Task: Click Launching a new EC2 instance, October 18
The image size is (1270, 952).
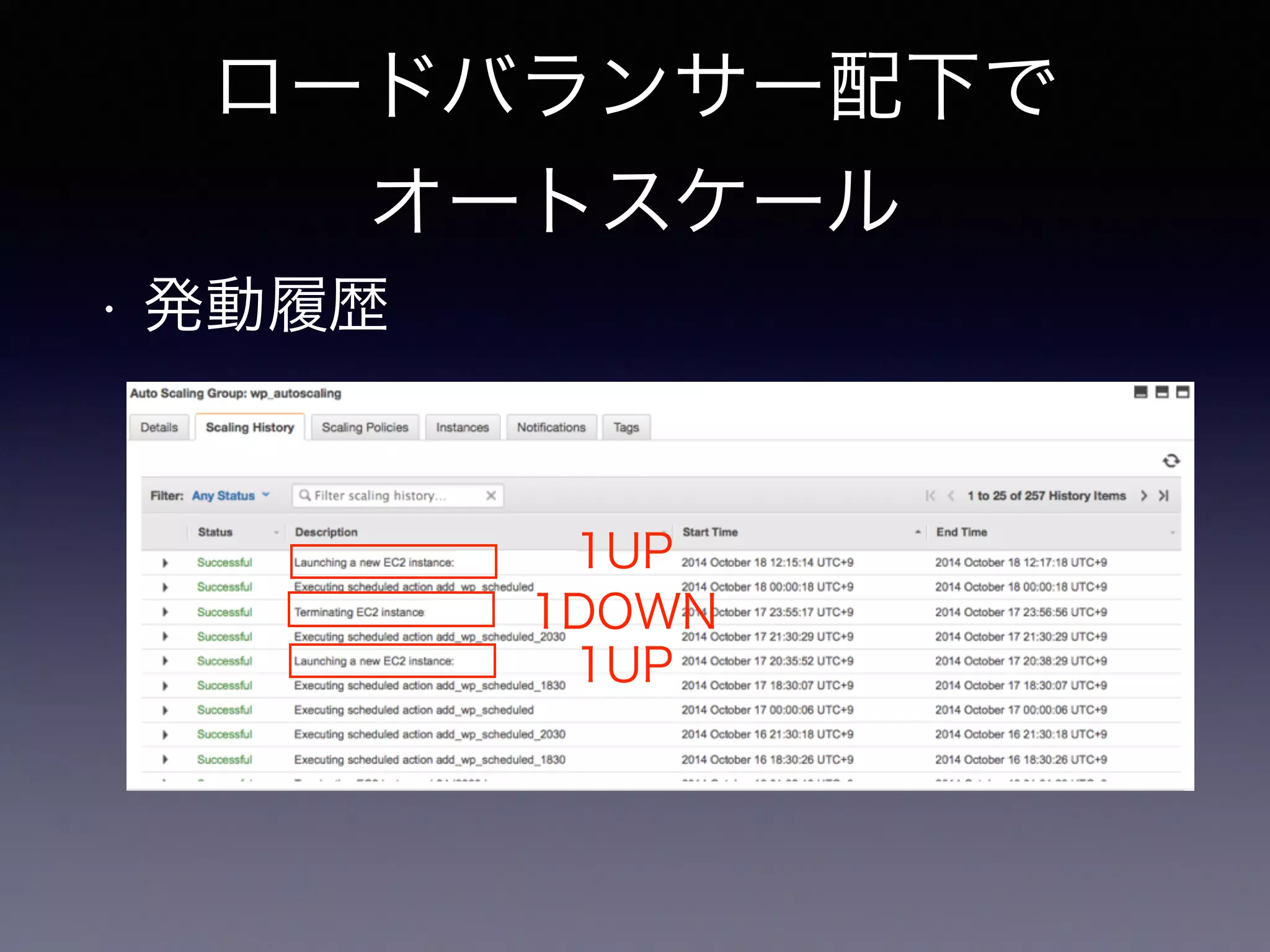Action: pyautogui.click(x=374, y=563)
